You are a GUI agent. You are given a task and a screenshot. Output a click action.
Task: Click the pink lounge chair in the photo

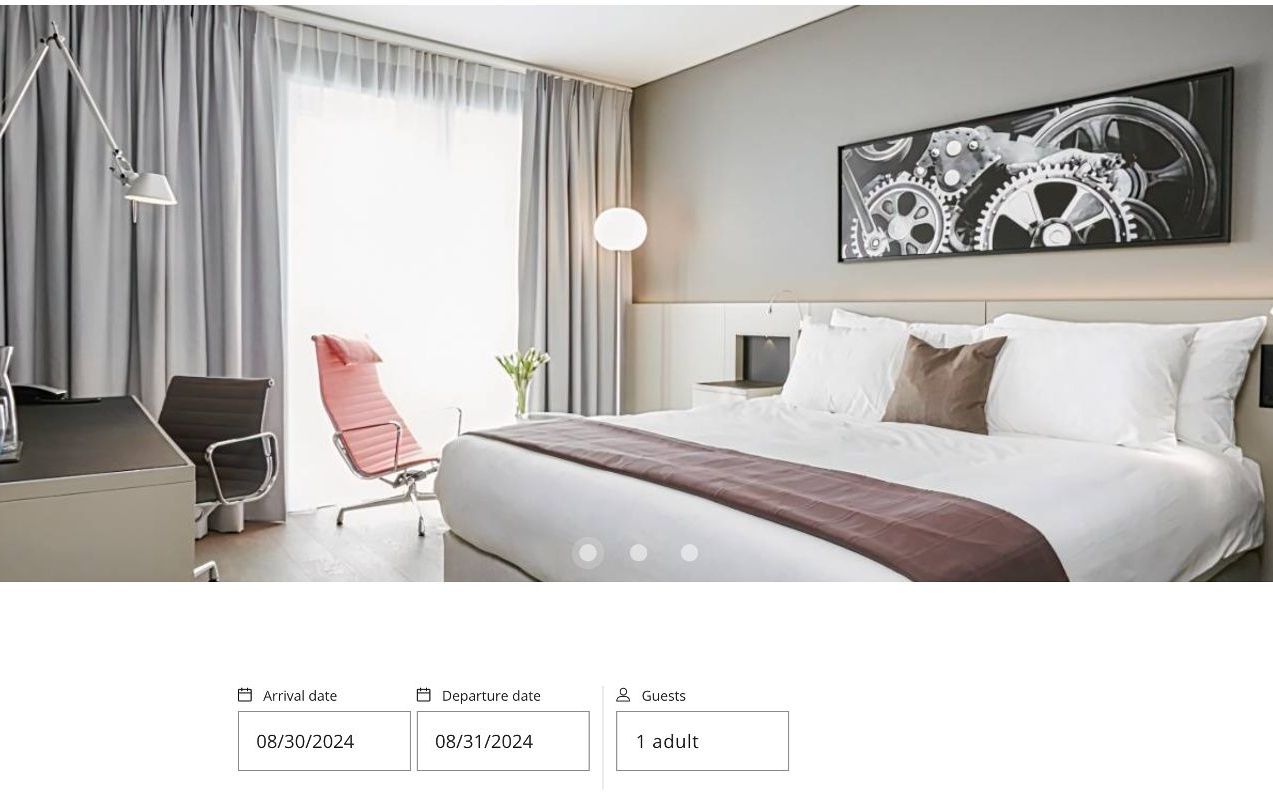tap(375, 430)
